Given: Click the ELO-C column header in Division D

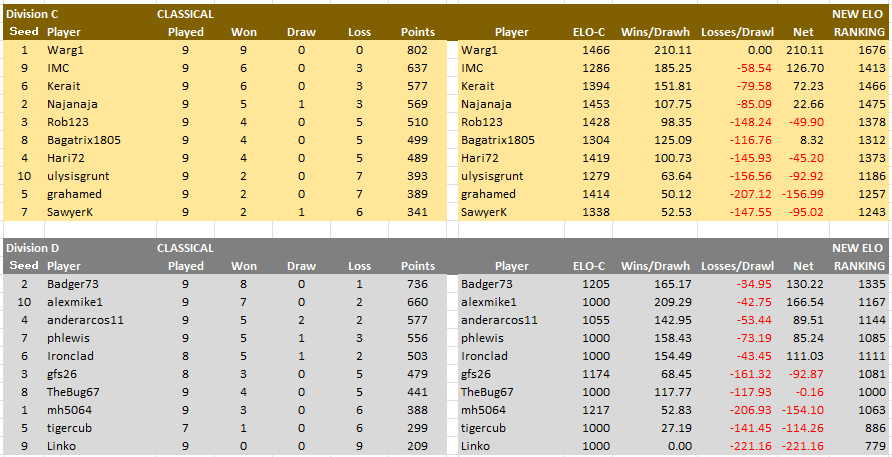Looking at the screenshot, I should pos(590,266).
